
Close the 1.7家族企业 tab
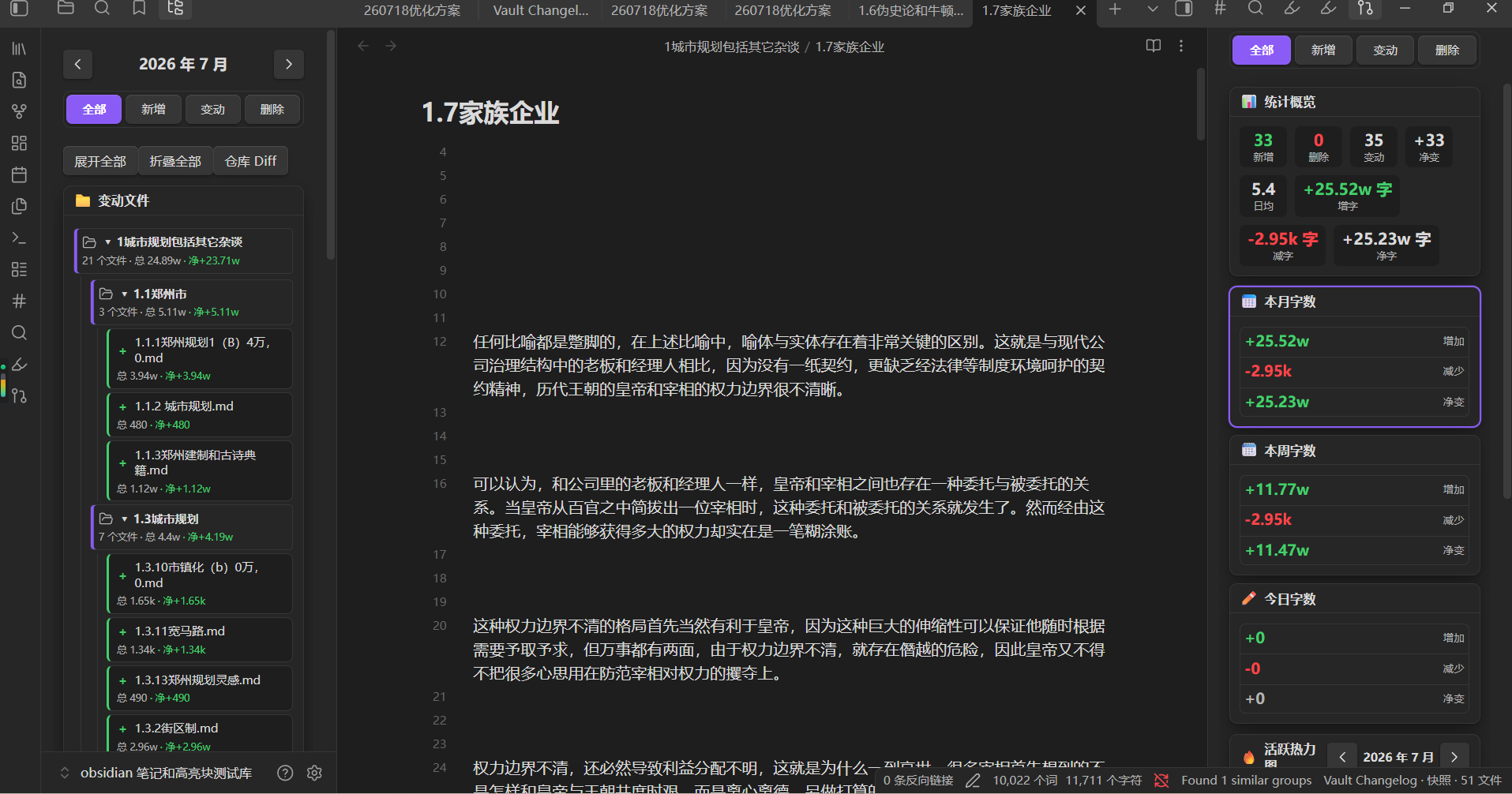click(1081, 10)
